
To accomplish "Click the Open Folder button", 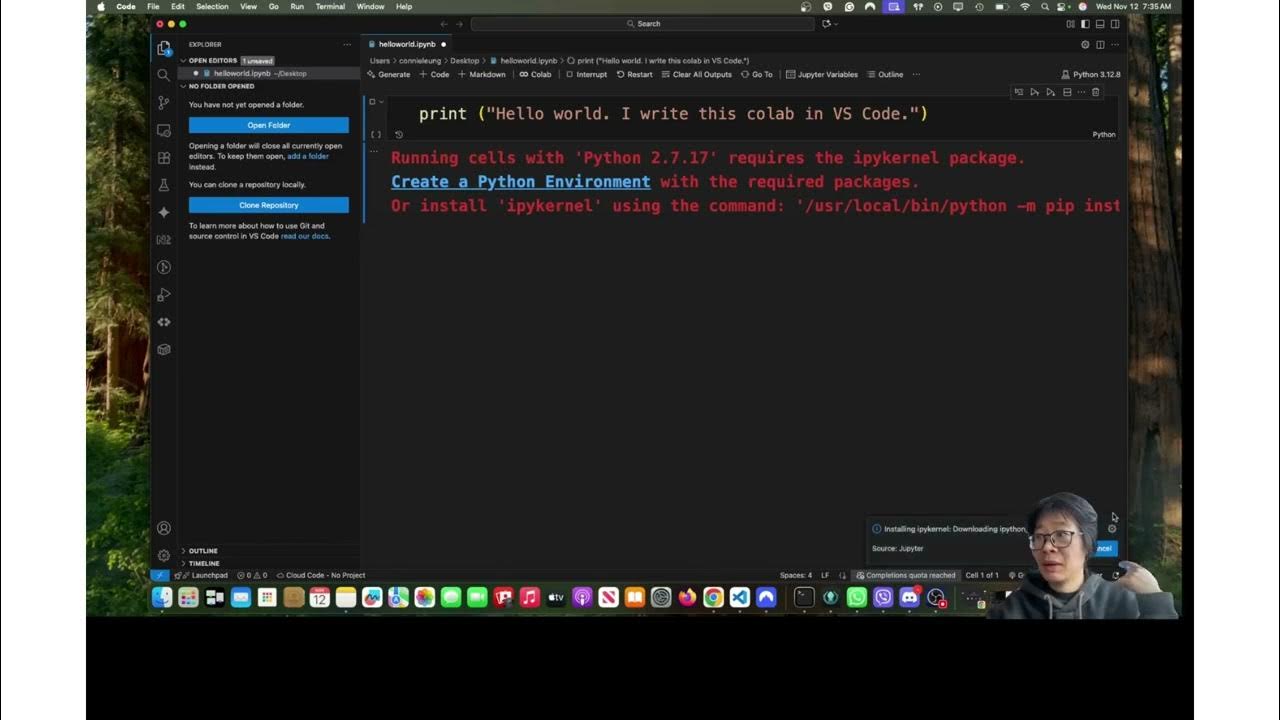I will click(x=267, y=124).
